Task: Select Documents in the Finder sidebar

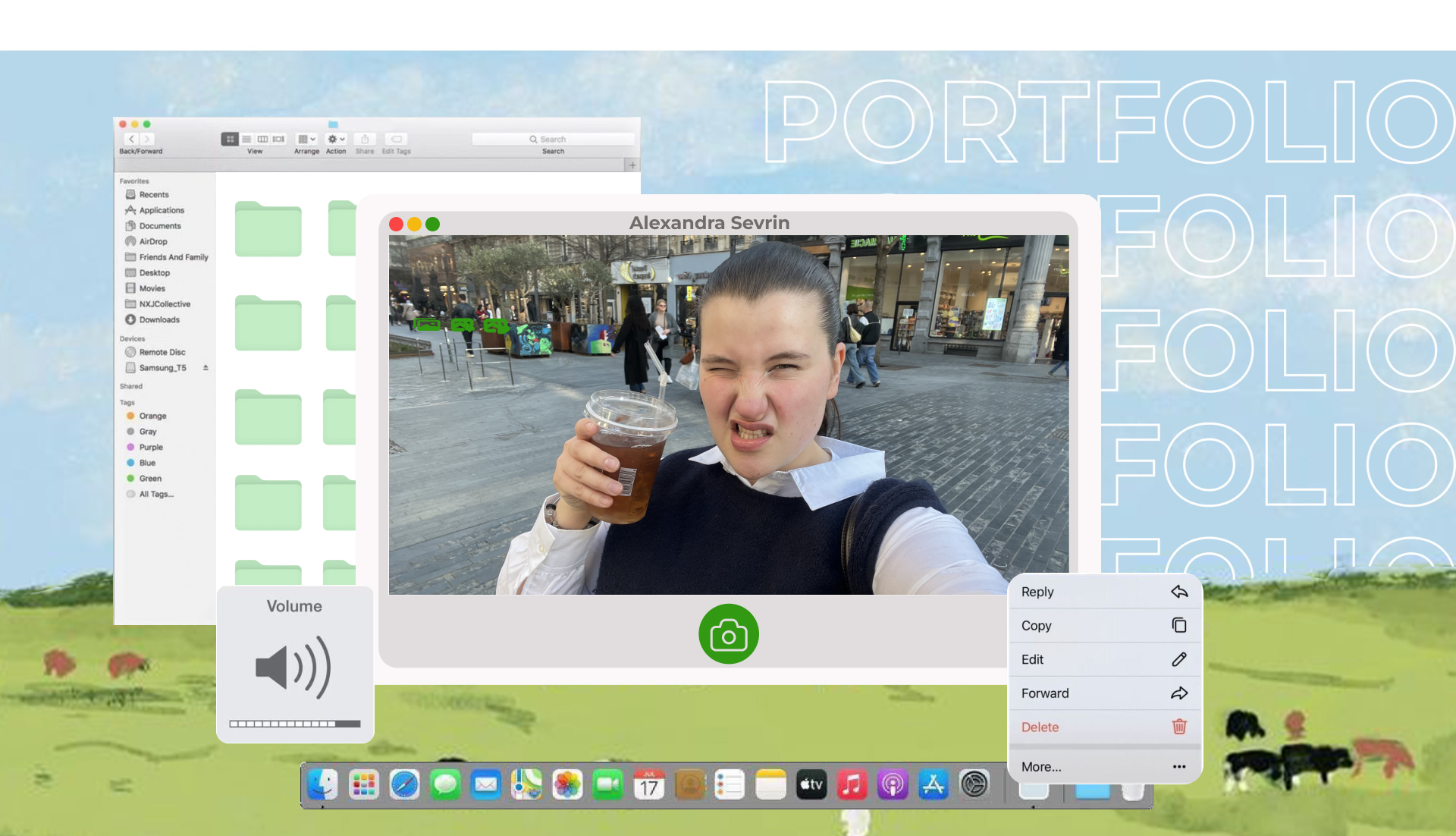Action: tap(153, 226)
